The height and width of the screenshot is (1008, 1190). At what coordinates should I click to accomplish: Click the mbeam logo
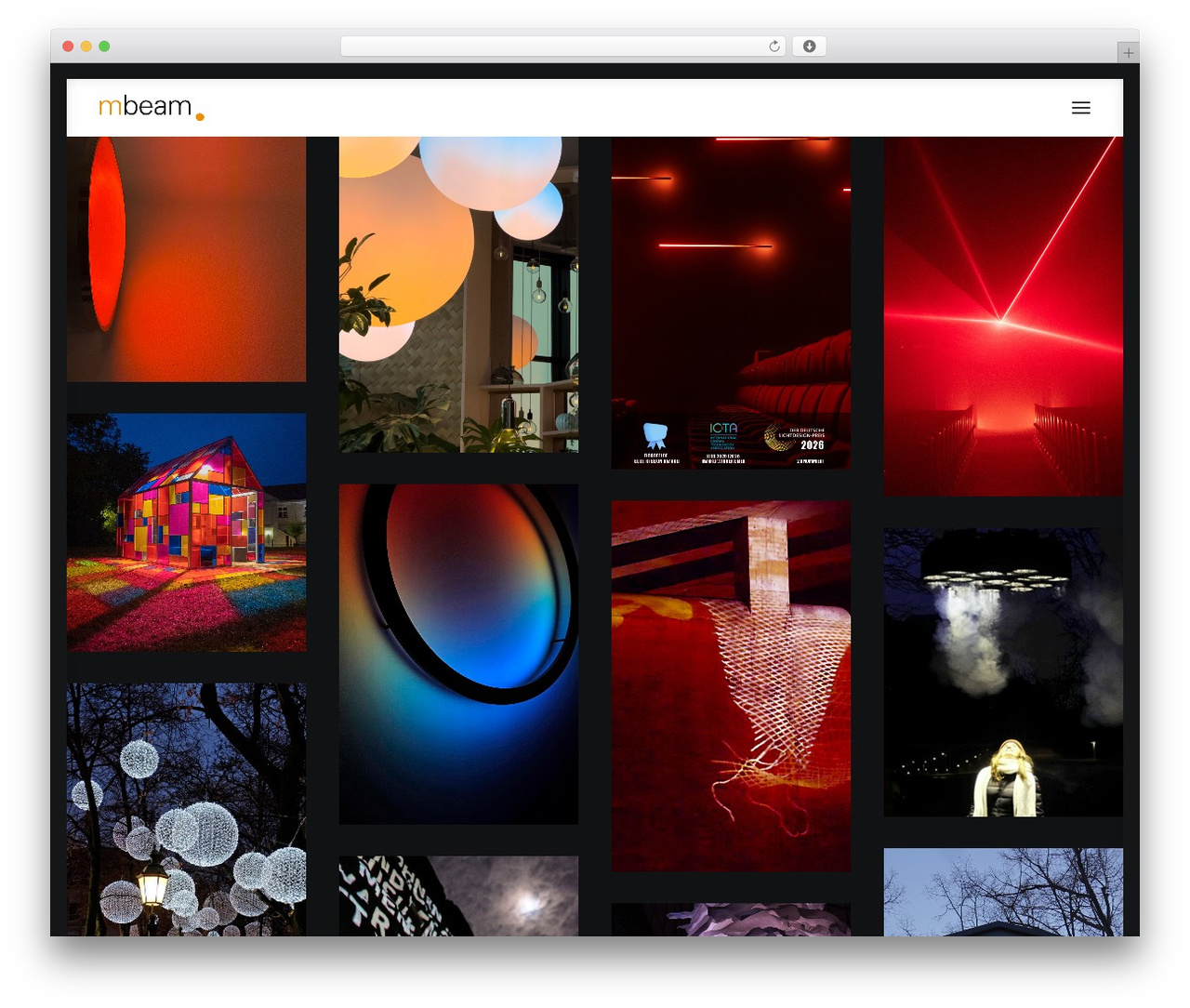[151, 108]
